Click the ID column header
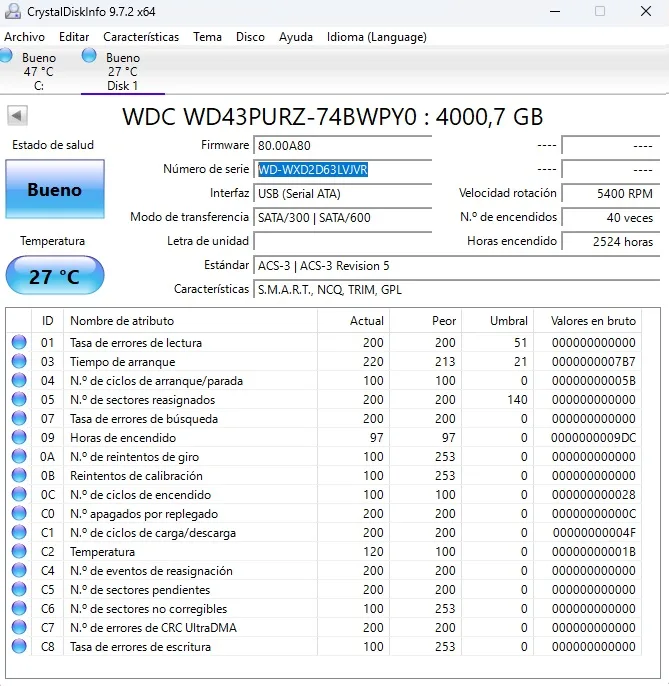This screenshot has width=669, height=686. point(47,321)
